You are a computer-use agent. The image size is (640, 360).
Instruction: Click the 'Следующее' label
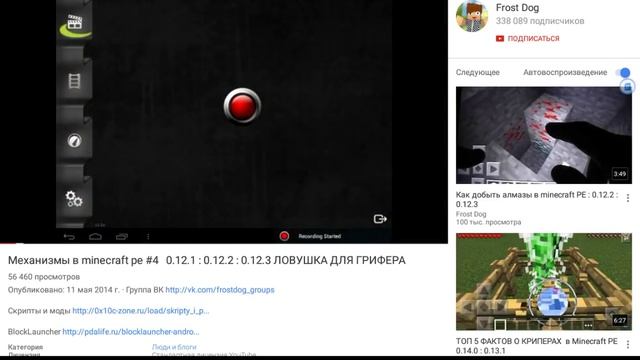click(x=478, y=72)
